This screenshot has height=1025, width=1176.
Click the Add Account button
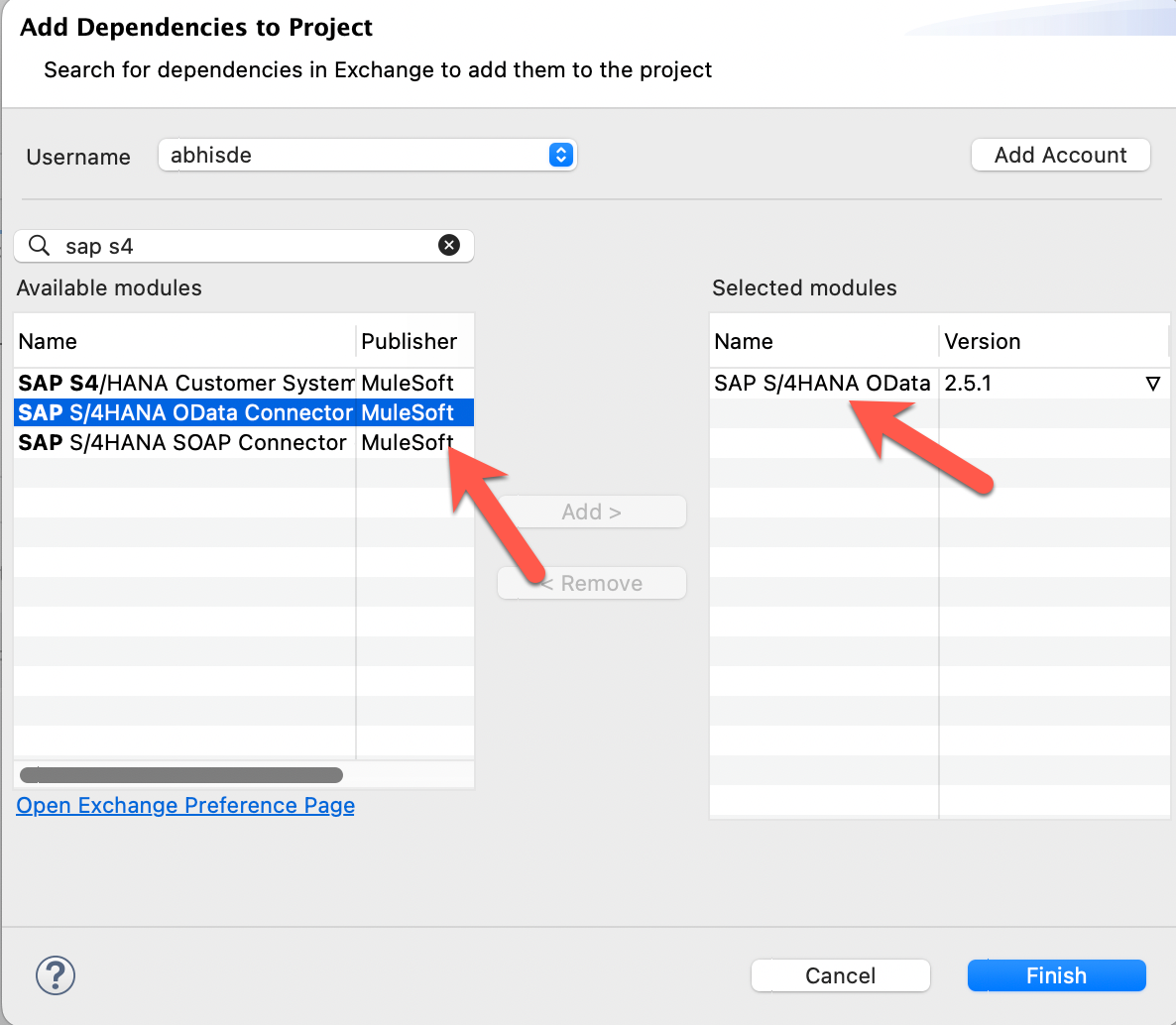pyautogui.click(x=1061, y=155)
